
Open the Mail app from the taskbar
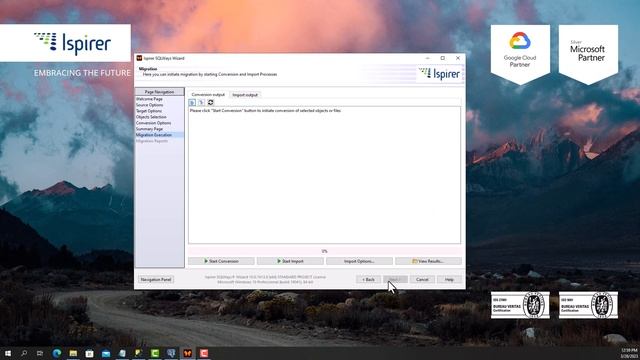coord(106,353)
